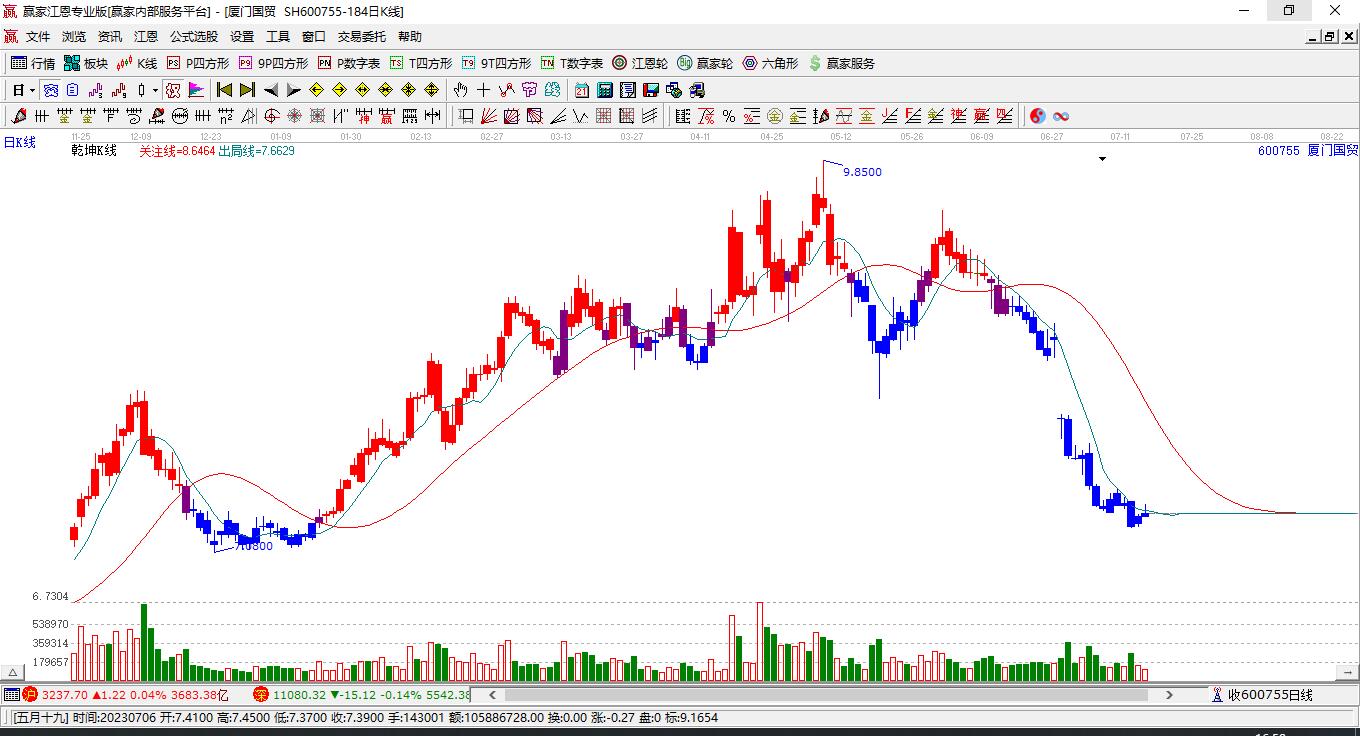Click the Shanghai index value 3237.70
The width and height of the screenshot is (1360, 736).
(65, 695)
